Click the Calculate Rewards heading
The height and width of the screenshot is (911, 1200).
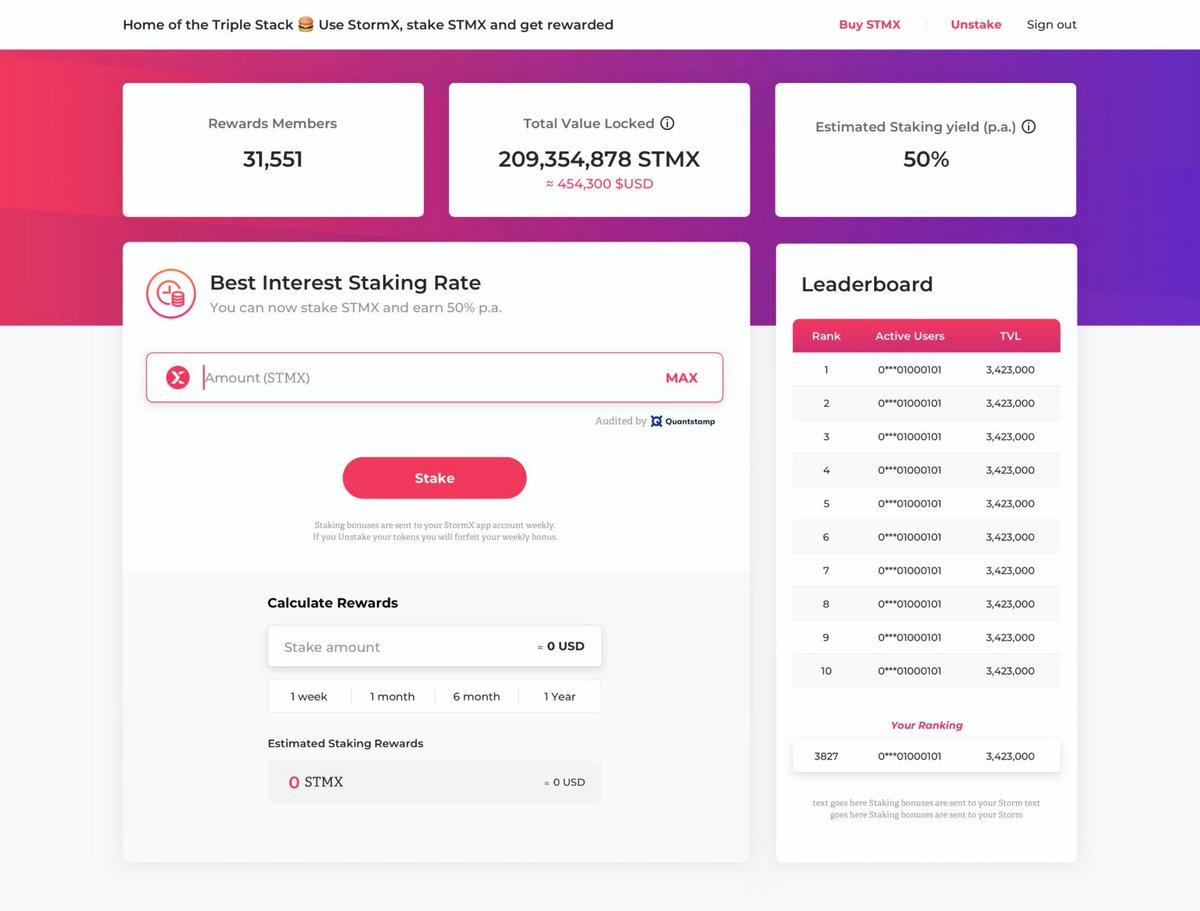click(x=332, y=603)
